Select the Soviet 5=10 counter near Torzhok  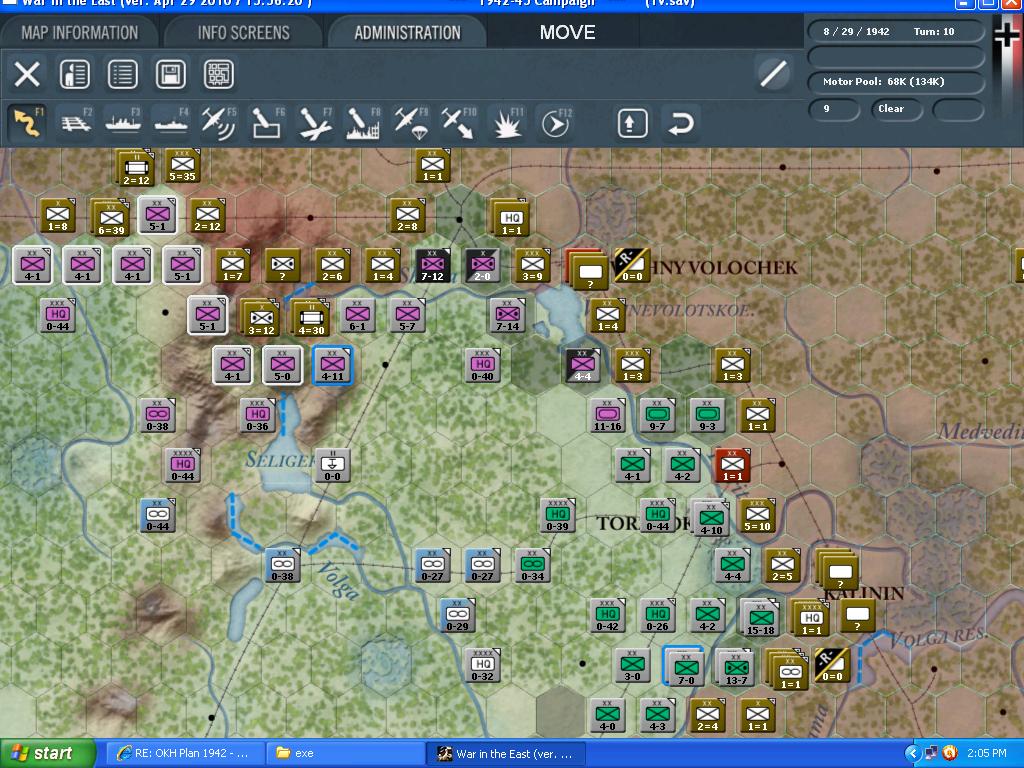pyautogui.click(x=758, y=515)
